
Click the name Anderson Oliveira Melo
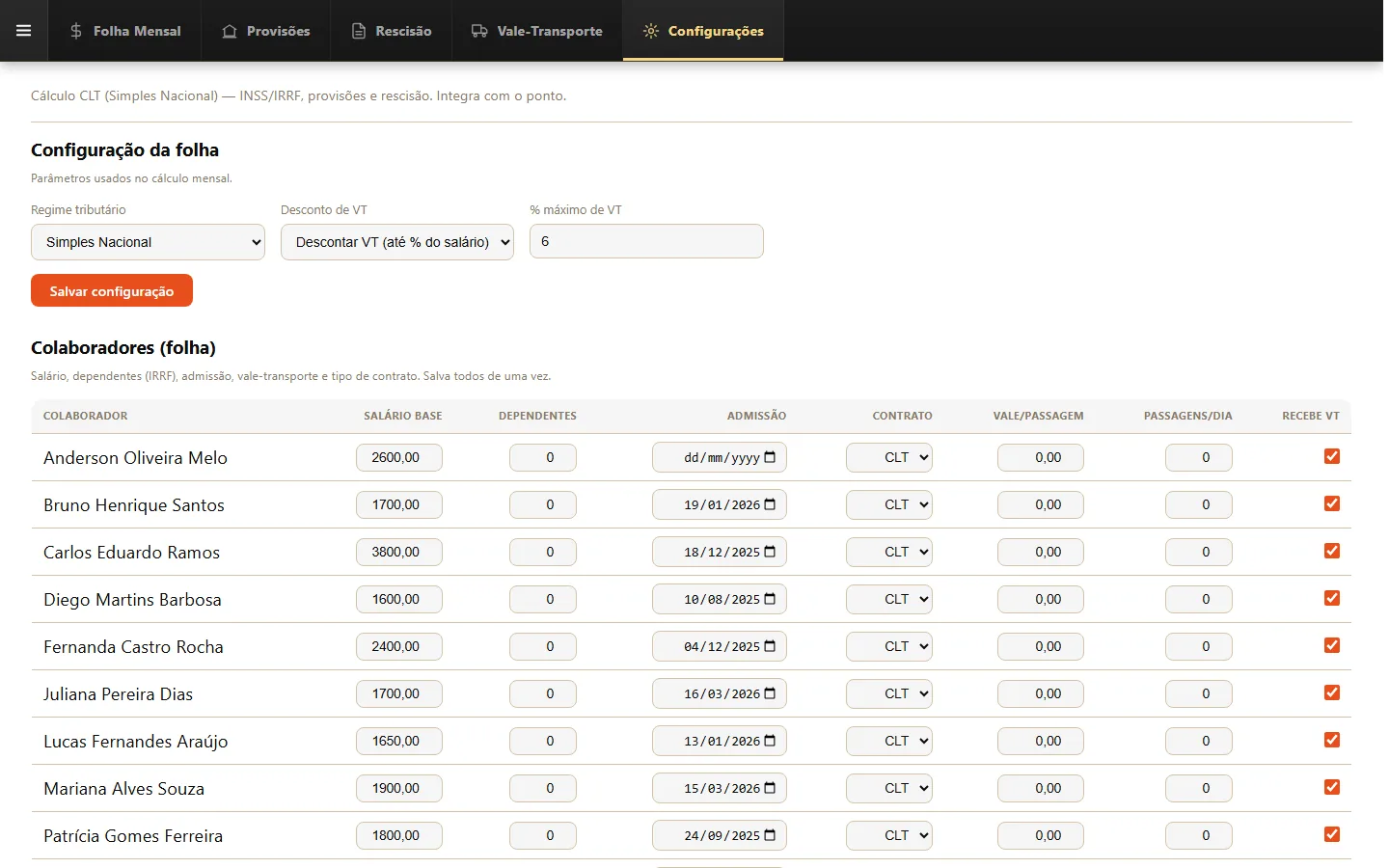[x=135, y=458]
